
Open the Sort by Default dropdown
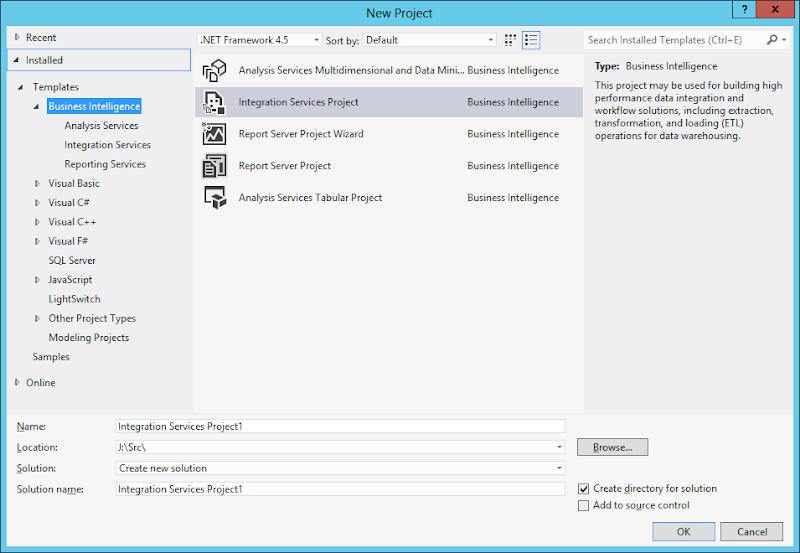(x=430, y=40)
